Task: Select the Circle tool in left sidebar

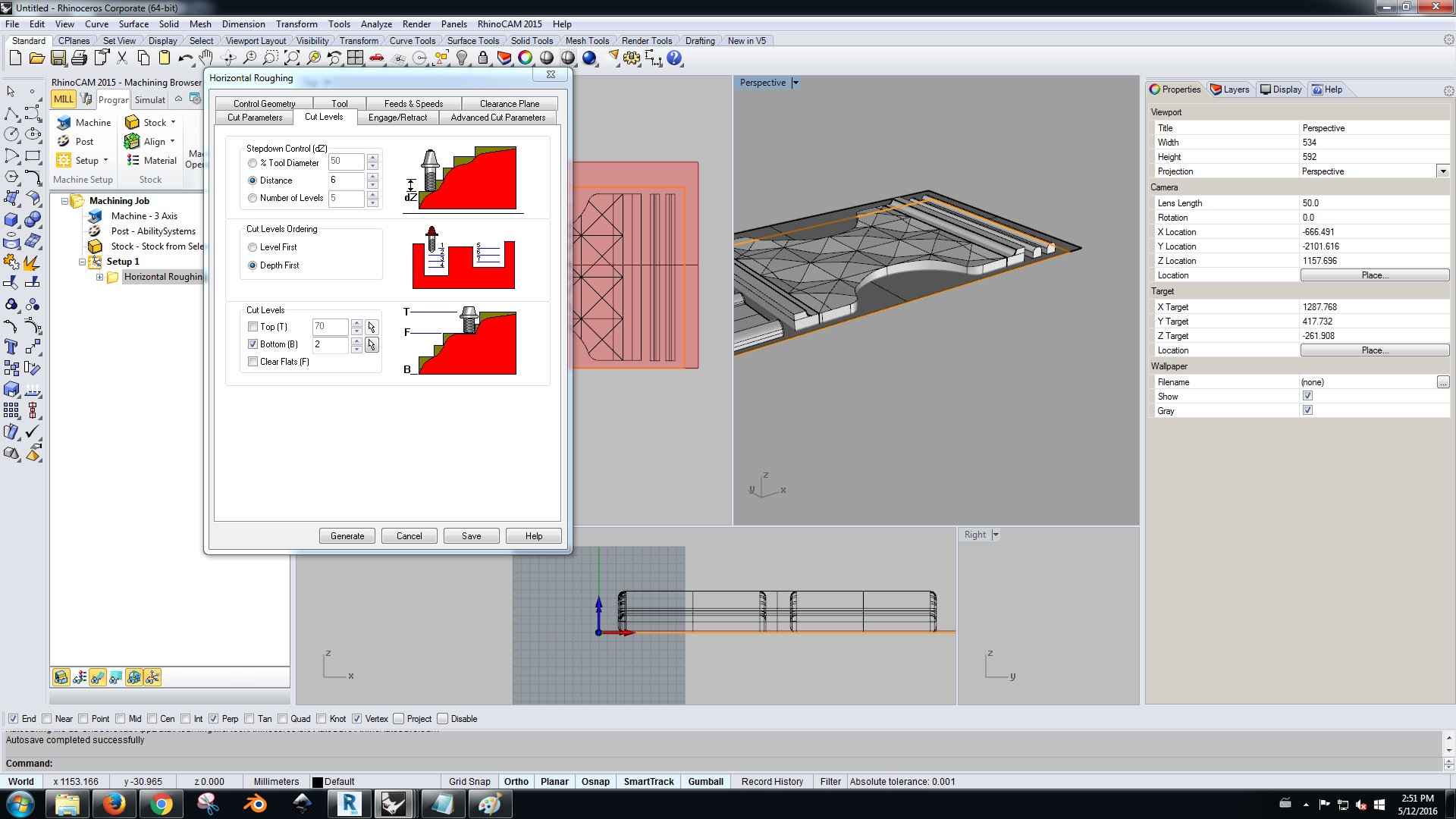Action: pyautogui.click(x=12, y=134)
